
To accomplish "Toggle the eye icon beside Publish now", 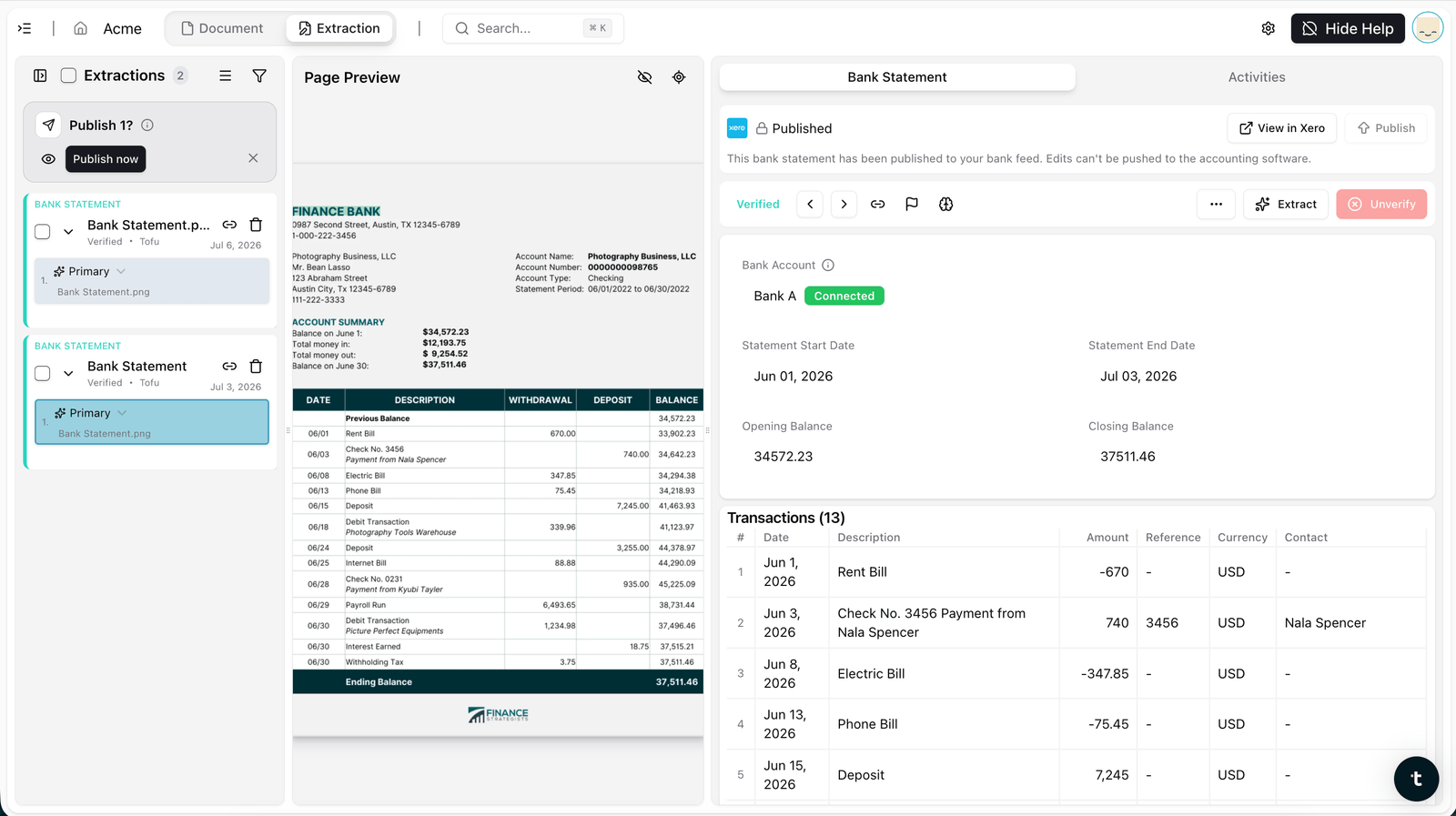I will click(x=48, y=159).
